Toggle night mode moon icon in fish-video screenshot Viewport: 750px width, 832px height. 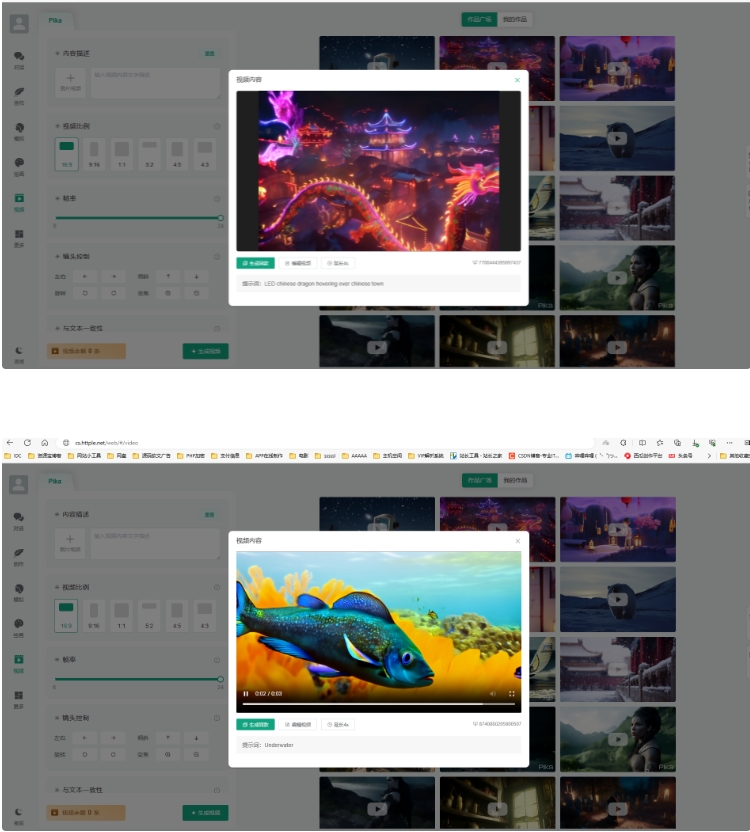click(x=19, y=812)
